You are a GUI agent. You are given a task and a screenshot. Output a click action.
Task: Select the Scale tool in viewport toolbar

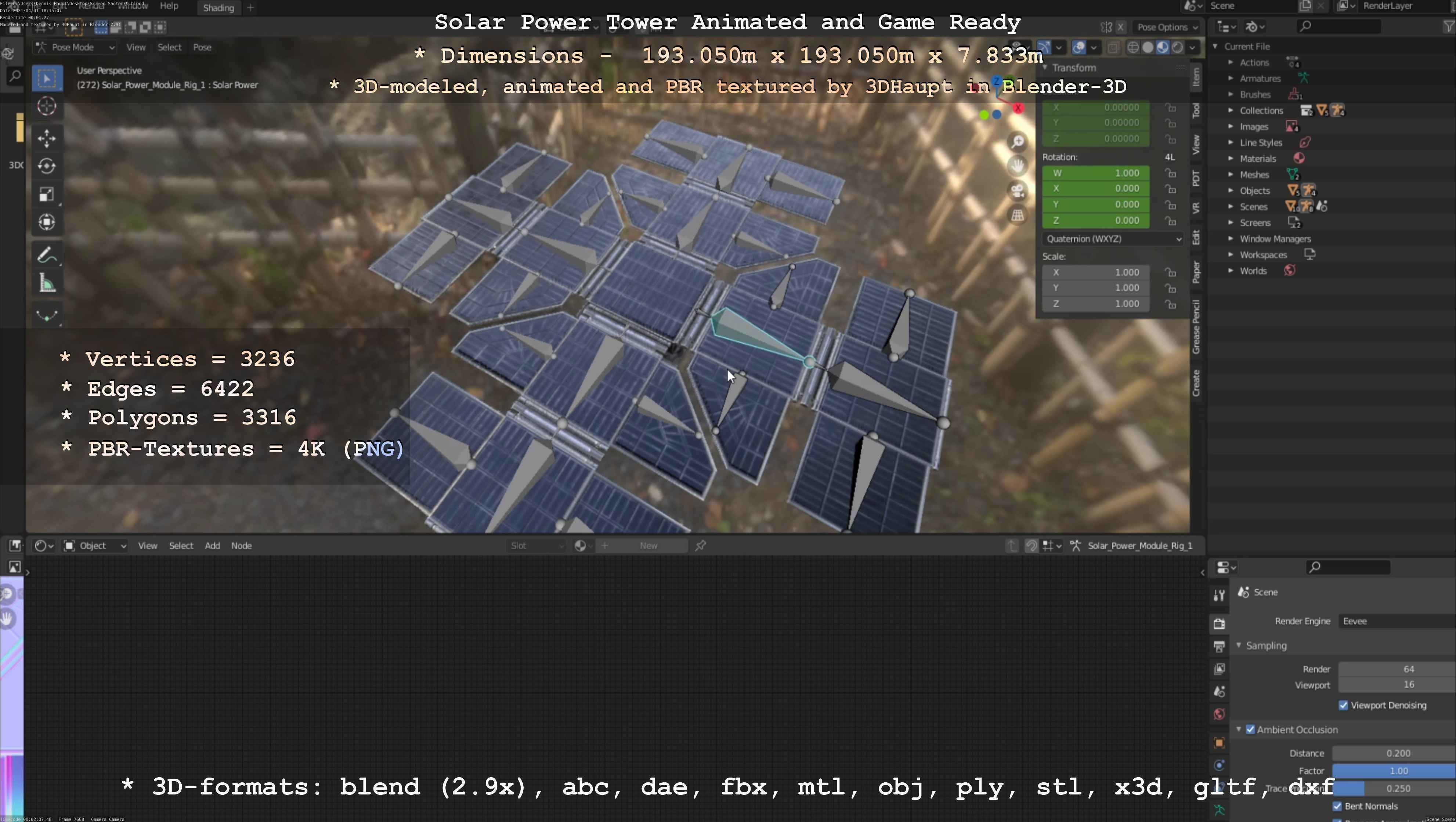46,194
